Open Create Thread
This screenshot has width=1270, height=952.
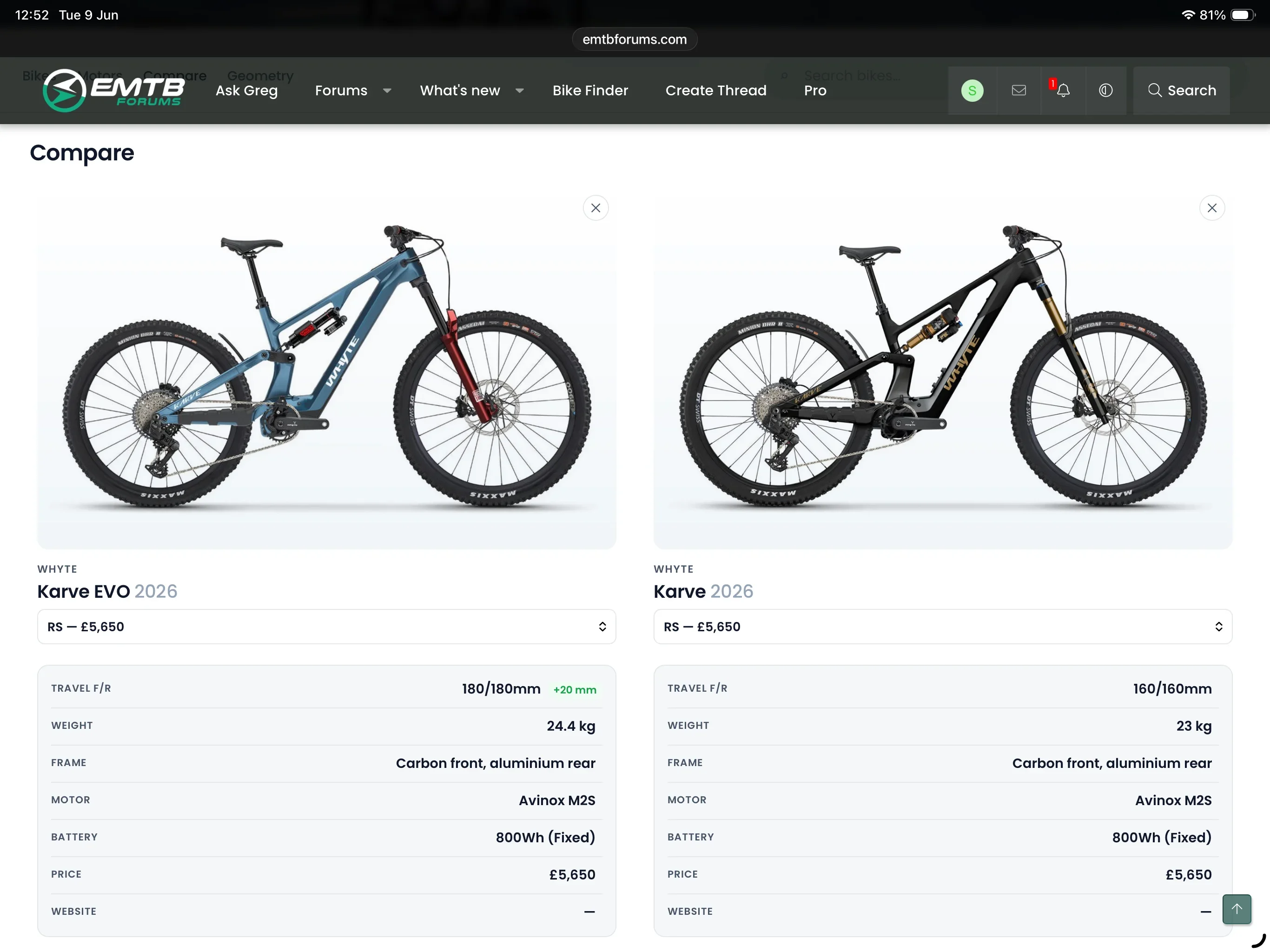coord(716,90)
